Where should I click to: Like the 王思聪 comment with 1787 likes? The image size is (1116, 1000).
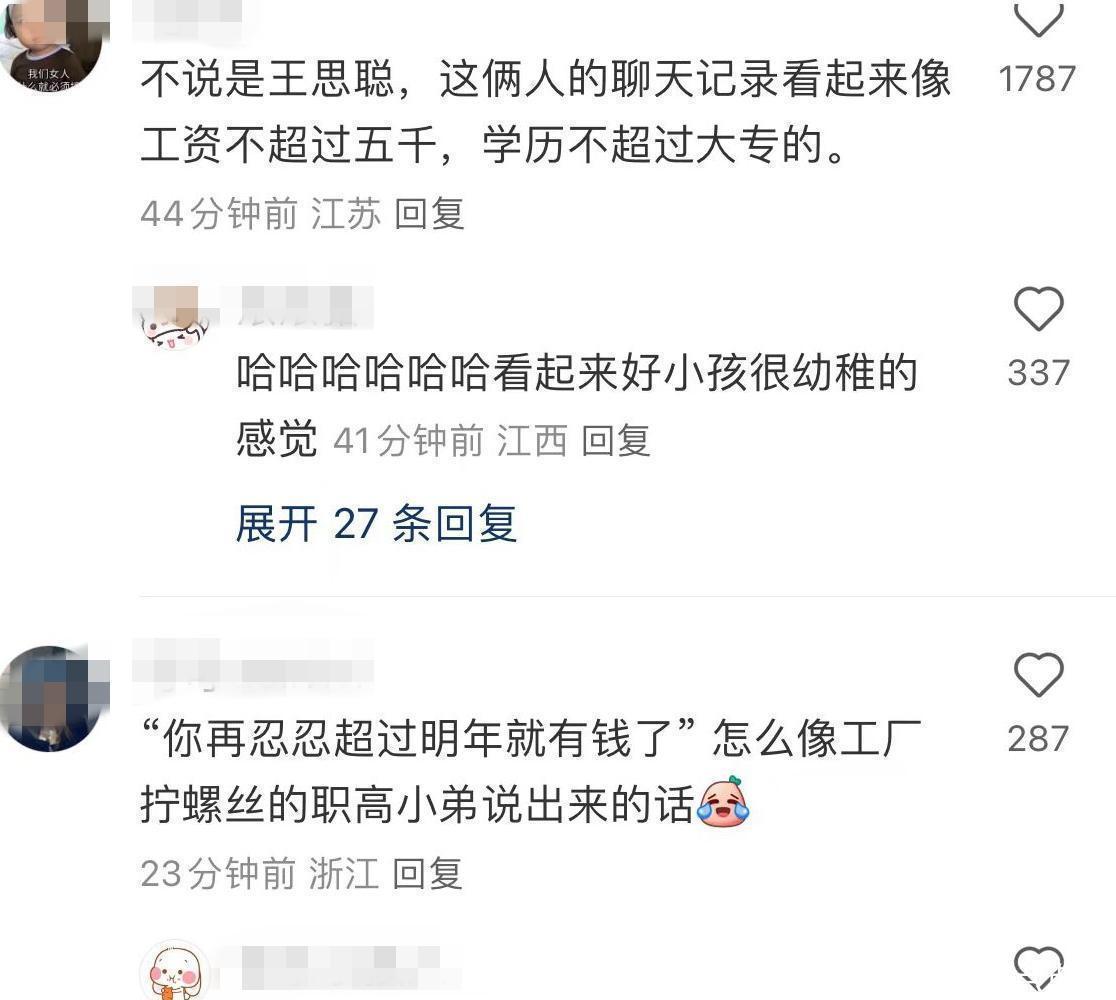click(x=1038, y=18)
